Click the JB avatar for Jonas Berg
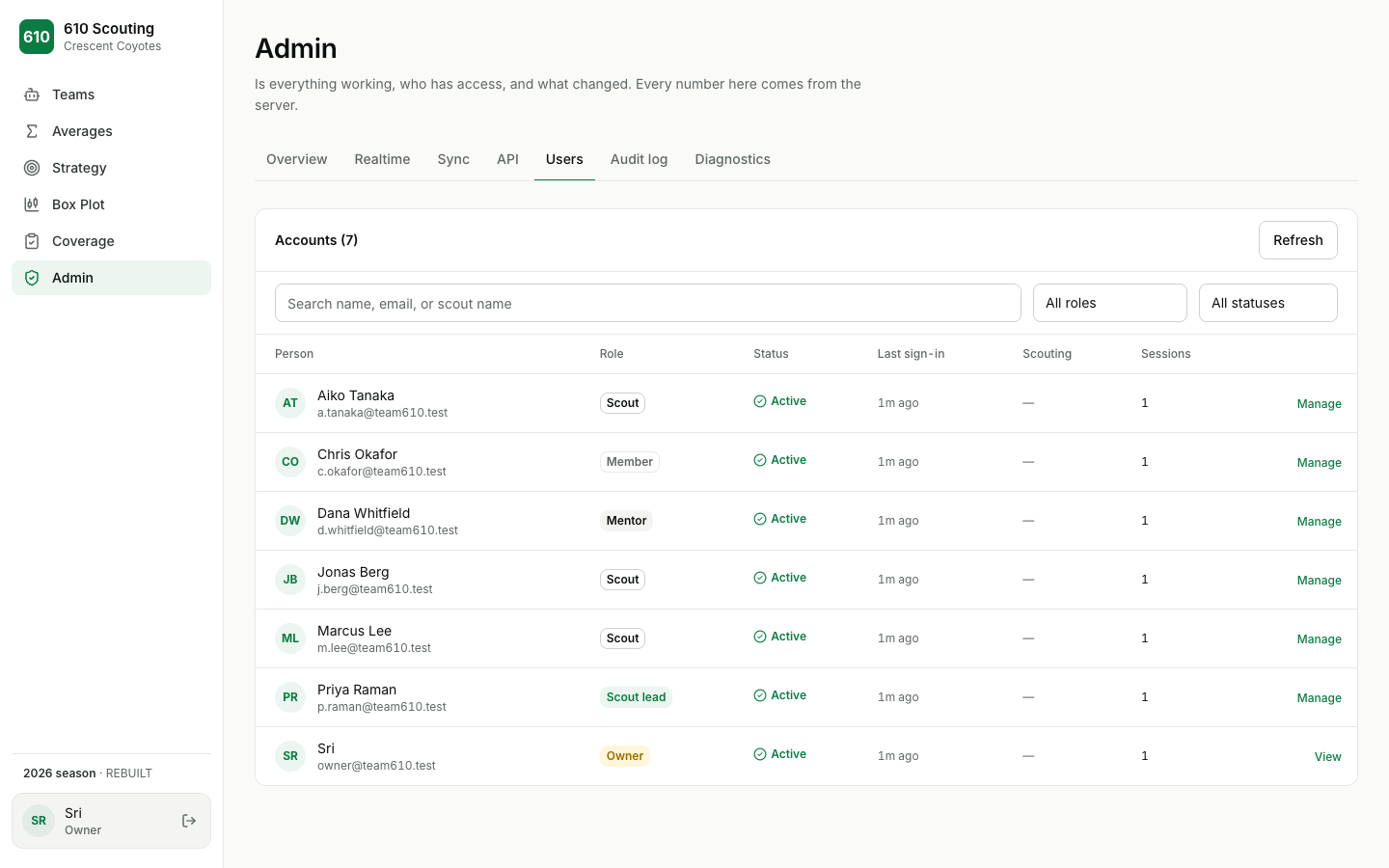Viewport: 1389px width, 868px height. [x=290, y=580]
